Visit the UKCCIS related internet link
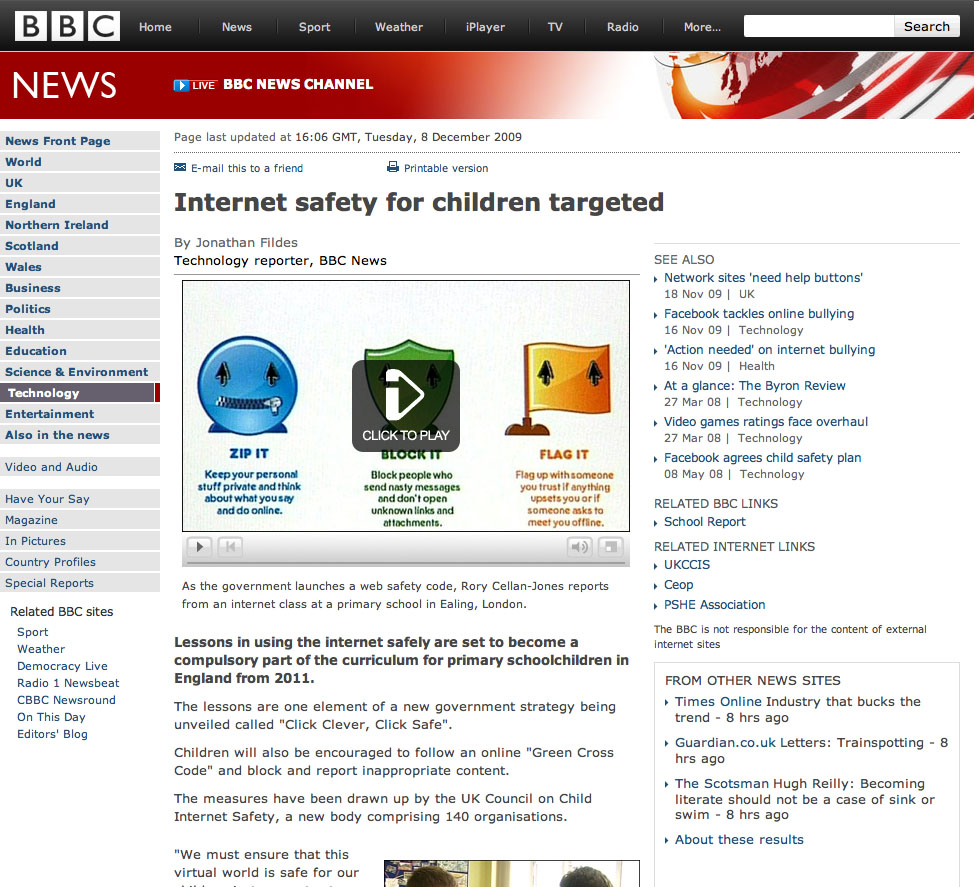This screenshot has height=887, width=979. point(686,563)
